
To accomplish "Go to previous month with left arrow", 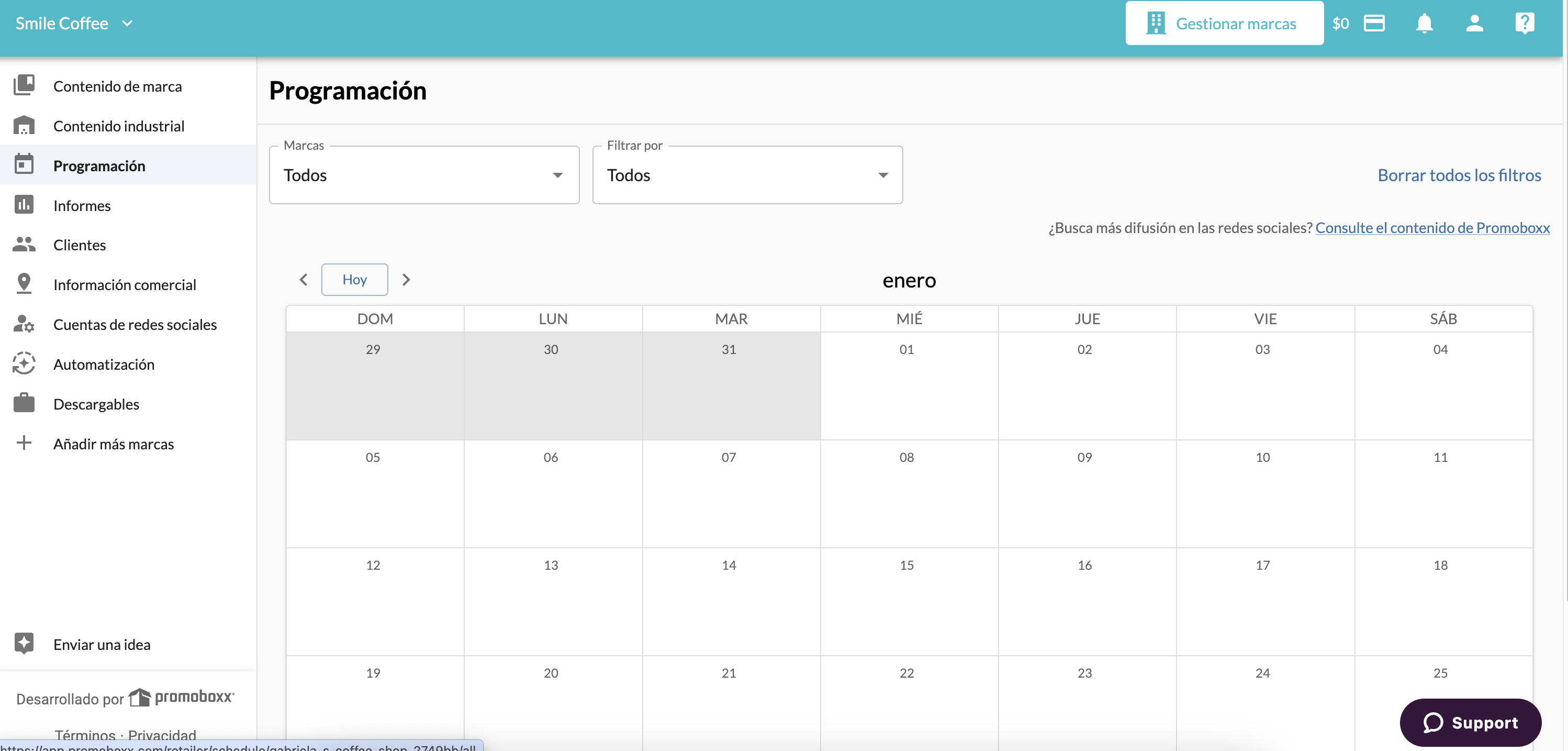I will (303, 280).
